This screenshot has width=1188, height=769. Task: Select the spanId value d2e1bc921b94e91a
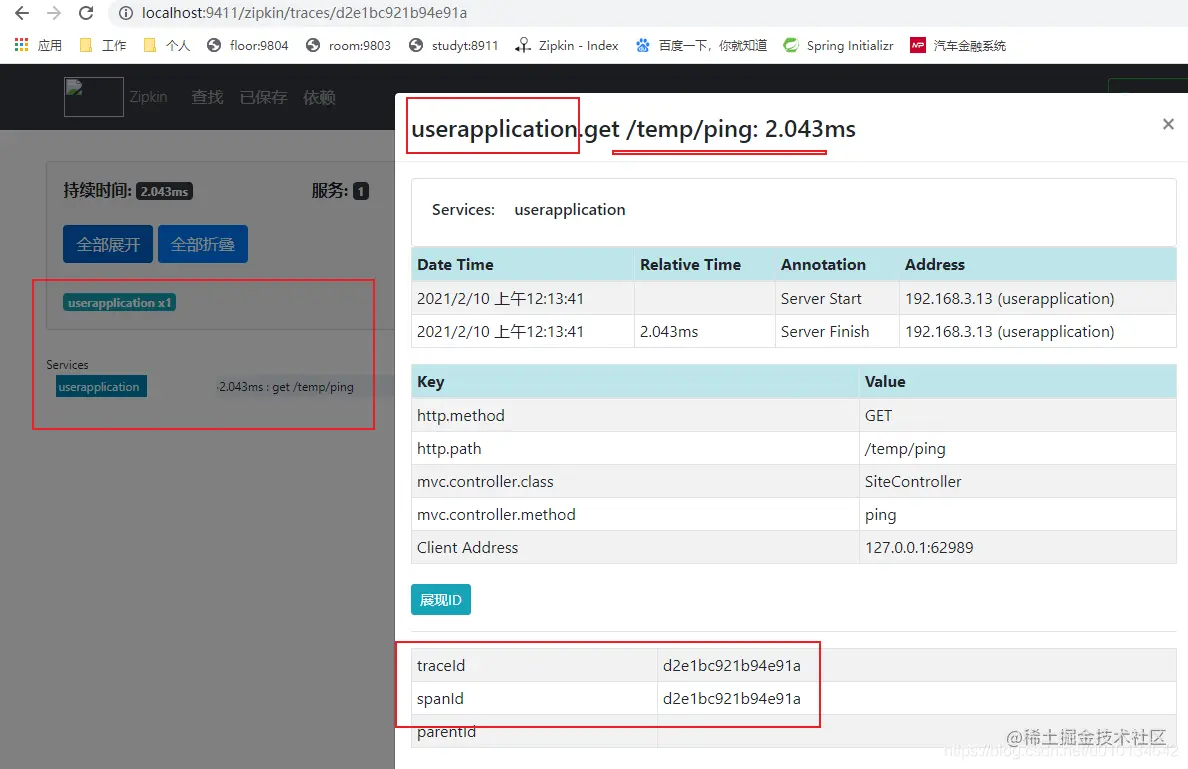click(731, 699)
